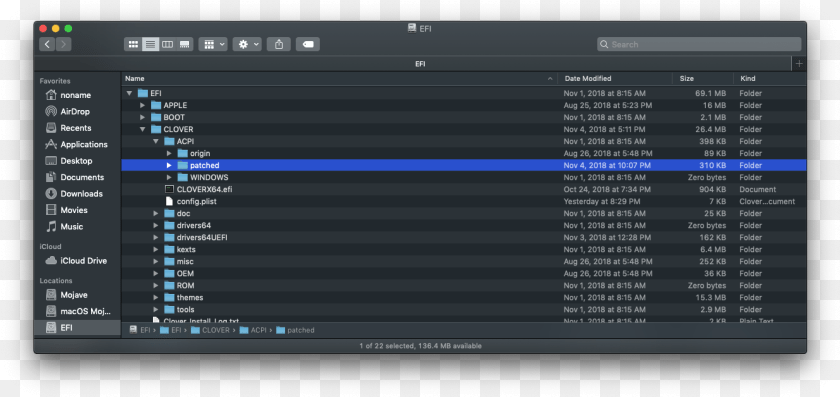Switch to list view in the toolbar
The height and width of the screenshot is (397, 840).
[x=151, y=44]
